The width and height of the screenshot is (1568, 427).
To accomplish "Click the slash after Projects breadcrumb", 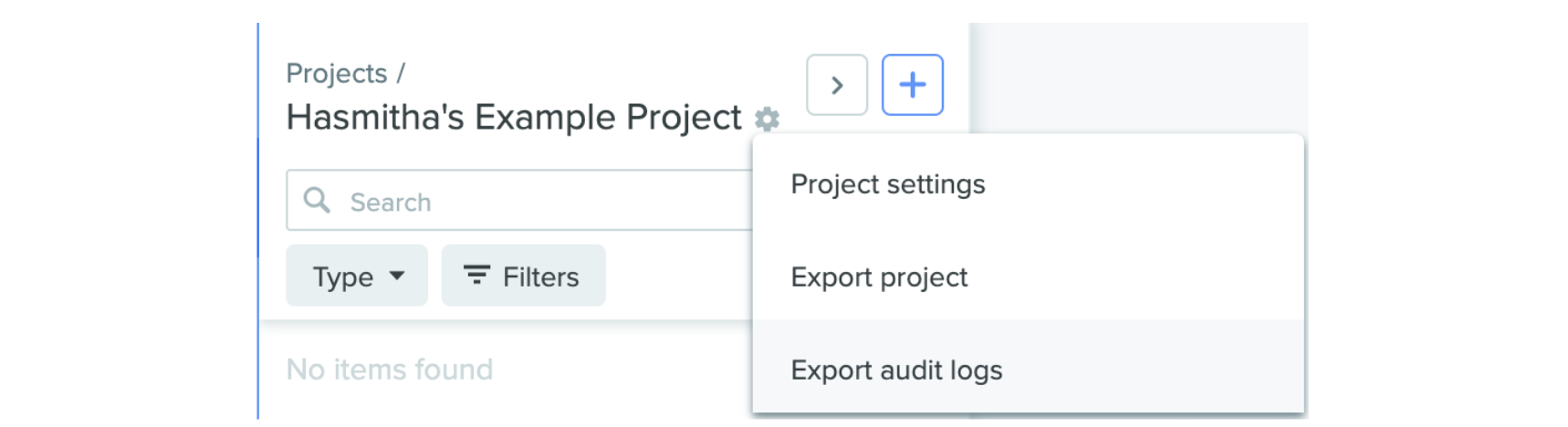I will pyautogui.click(x=401, y=73).
